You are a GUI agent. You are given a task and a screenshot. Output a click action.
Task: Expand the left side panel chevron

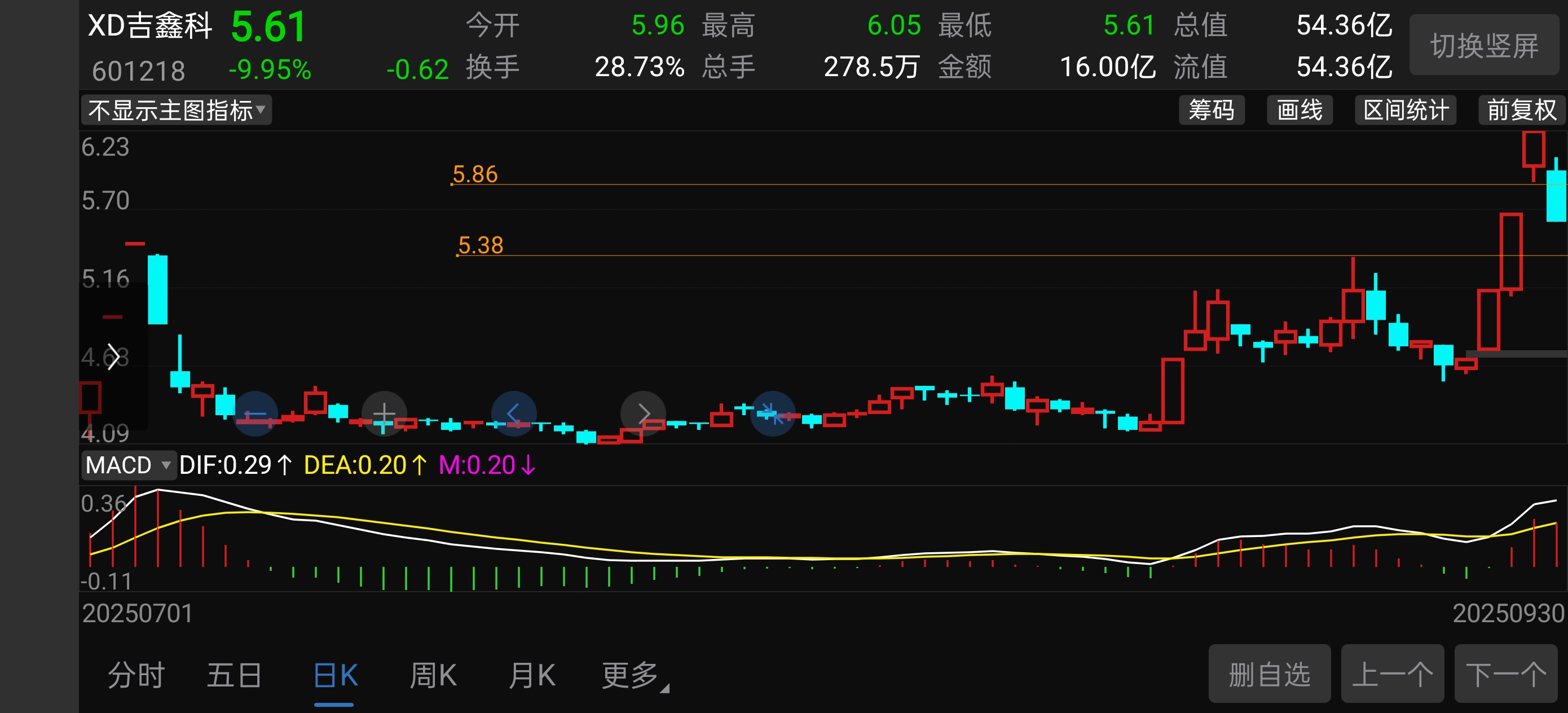(x=113, y=357)
